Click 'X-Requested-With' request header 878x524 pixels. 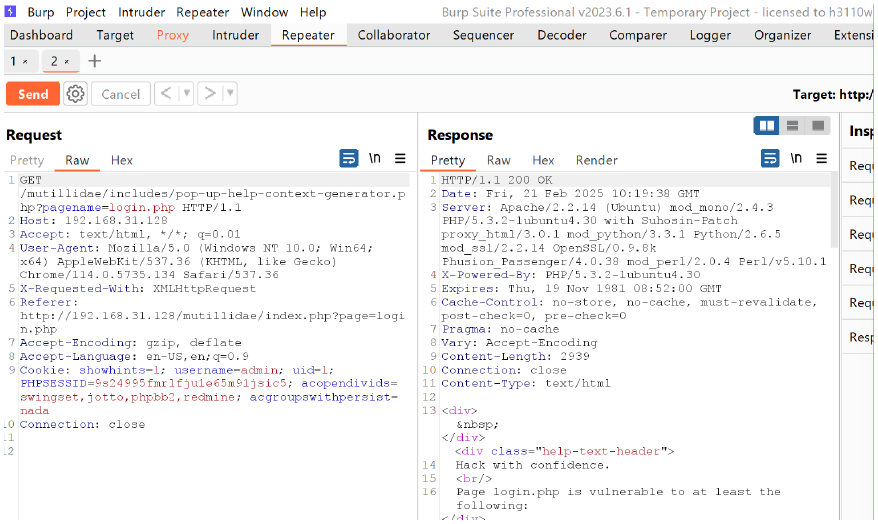[x=138, y=289]
